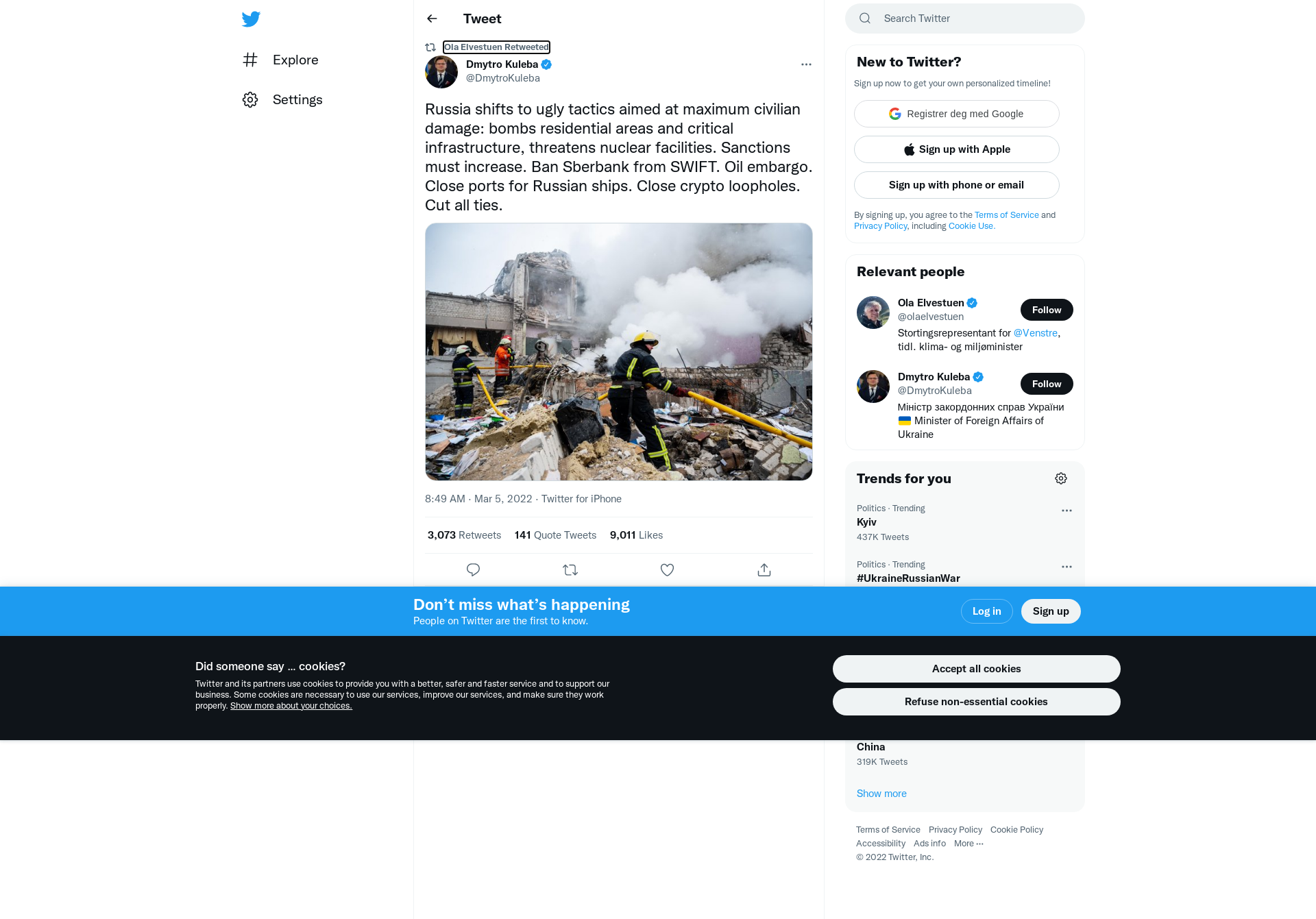Follow Ola Elvestuen
Image resolution: width=1316 pixels, height=919 pixels.
pos(1047,310)
